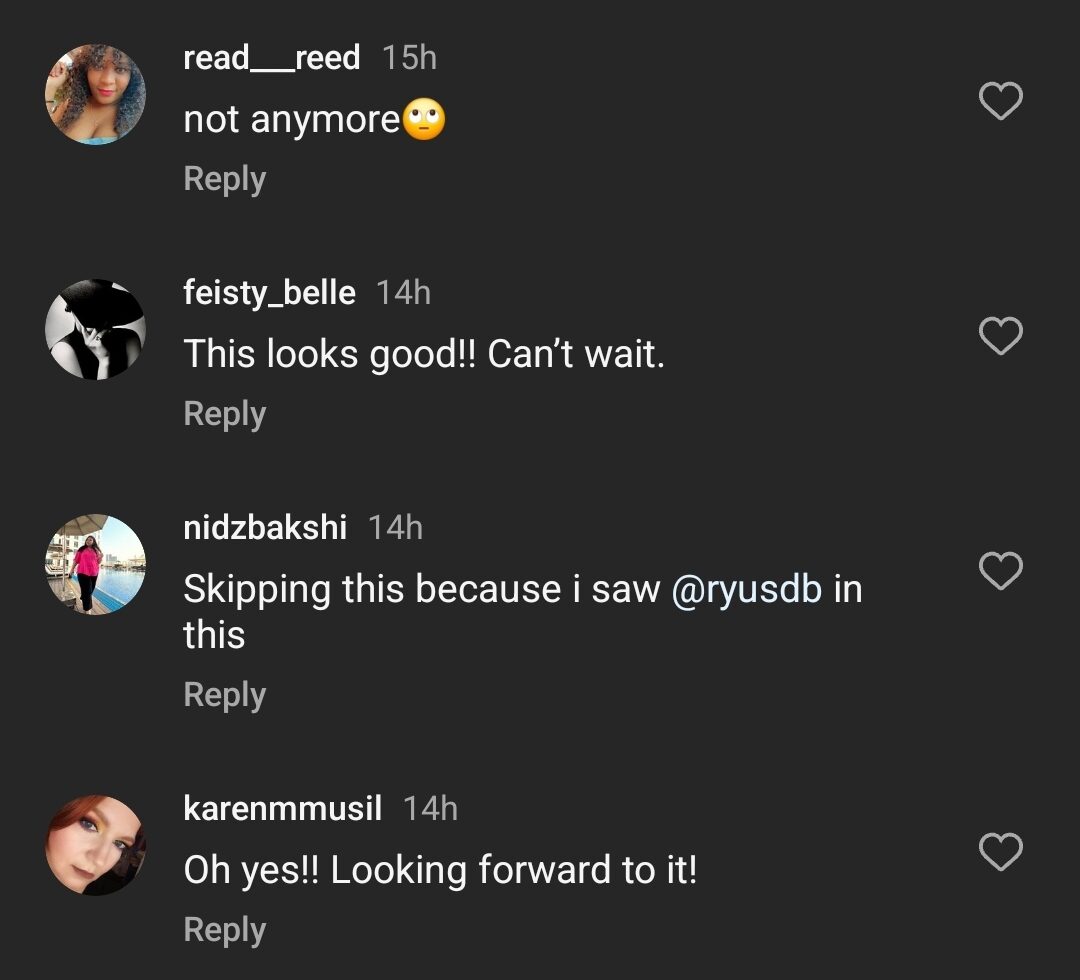Reply to read___reed's comment
This screenshot has height=980, width=1080.
(224, 179)
